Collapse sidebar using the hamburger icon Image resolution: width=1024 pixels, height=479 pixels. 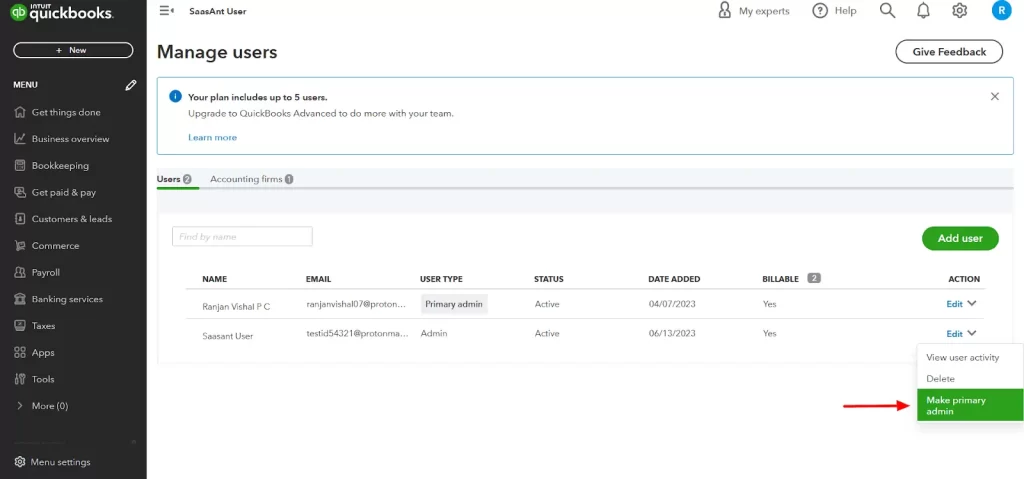tap(166, 11)
